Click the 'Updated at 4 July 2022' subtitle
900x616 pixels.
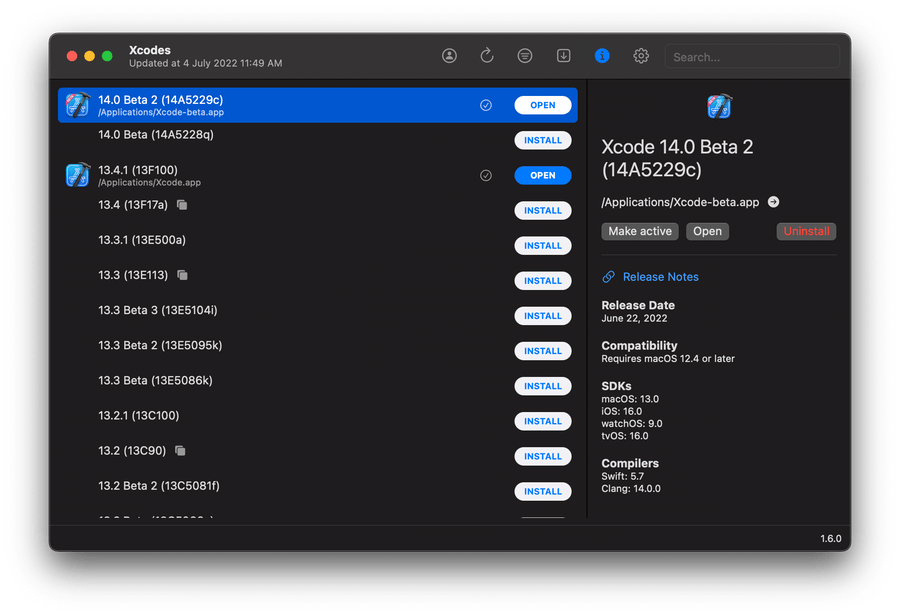[x=205, y=63]
